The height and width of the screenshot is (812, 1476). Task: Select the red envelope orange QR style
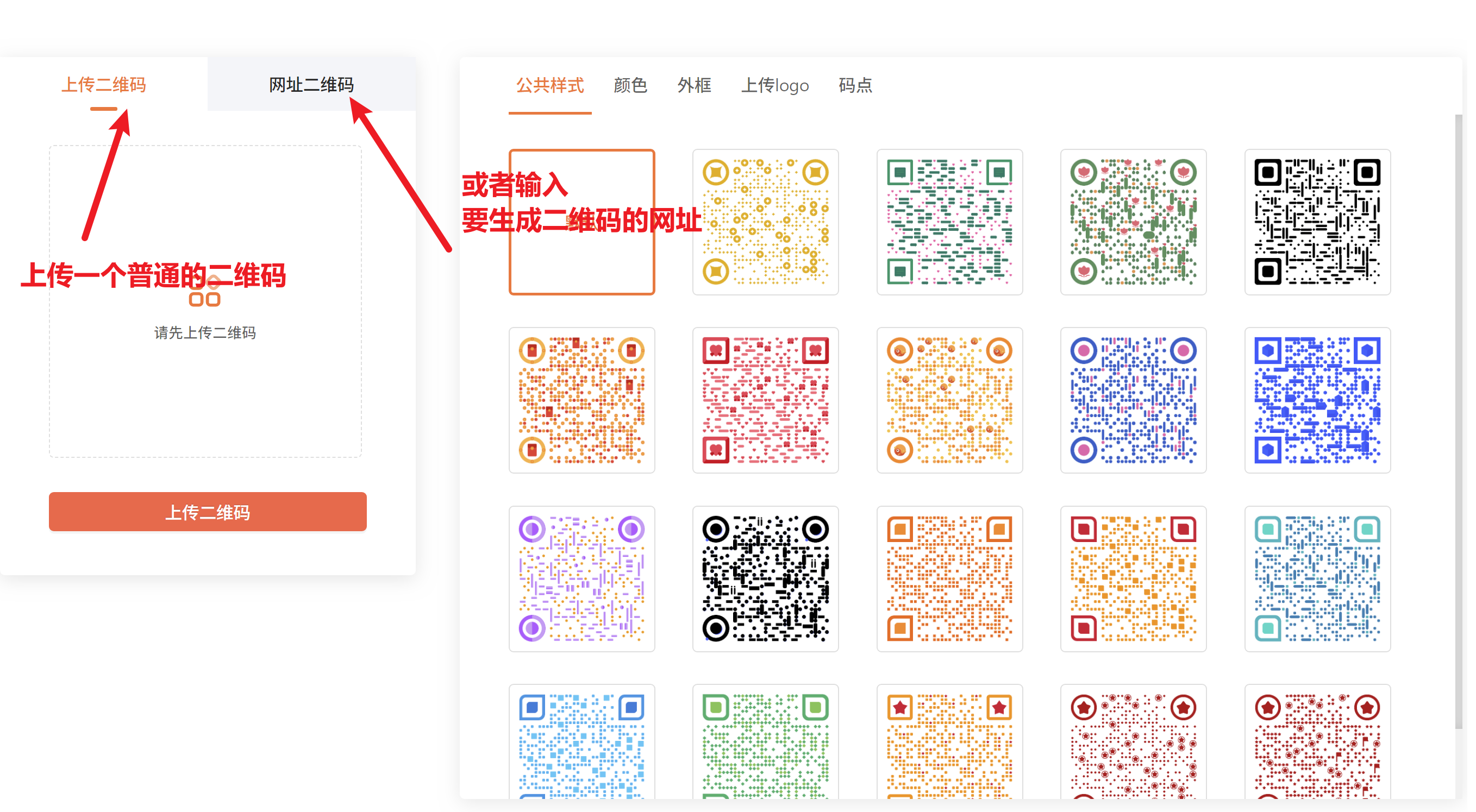581,400
